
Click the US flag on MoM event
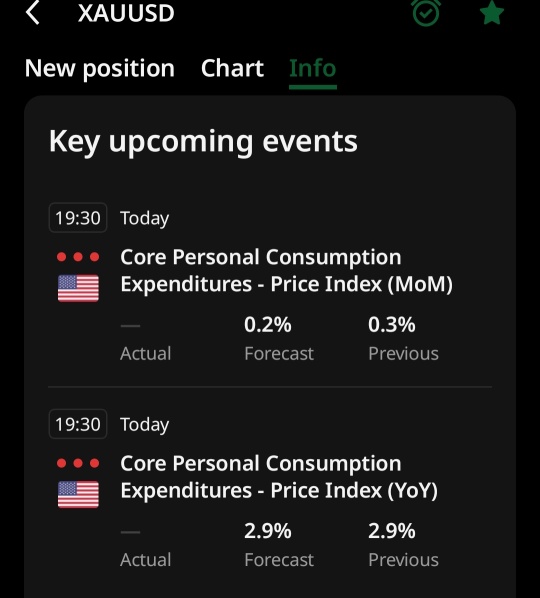[78, 288]
